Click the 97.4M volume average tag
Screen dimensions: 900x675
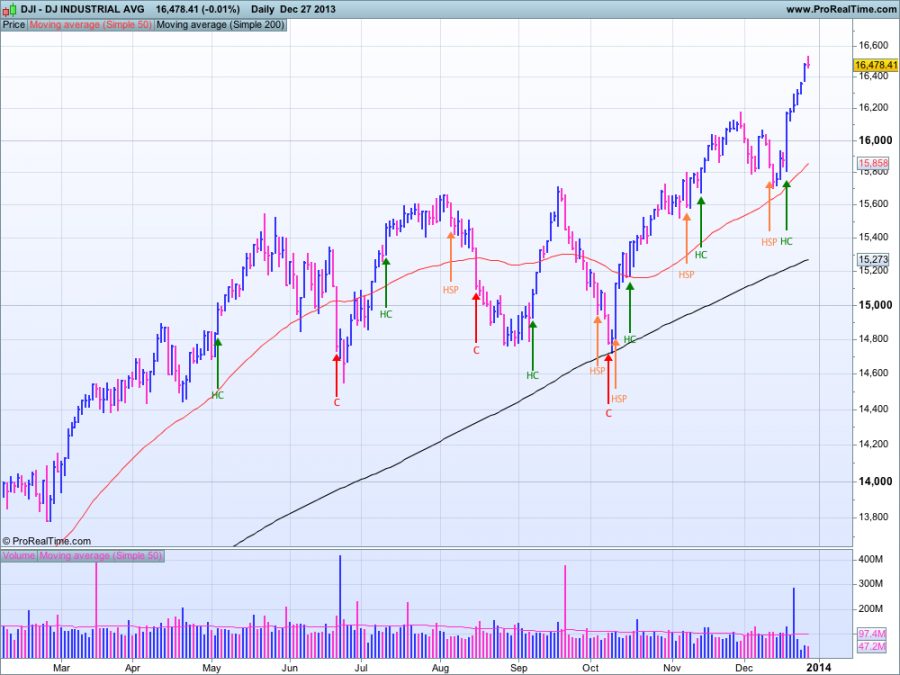[872, 634]
